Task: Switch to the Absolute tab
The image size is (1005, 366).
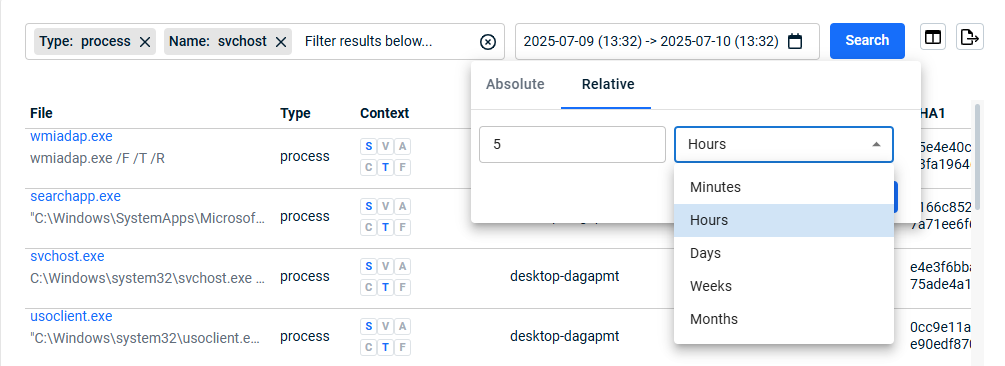Action: pyautogui.click(x=515, y=85)
